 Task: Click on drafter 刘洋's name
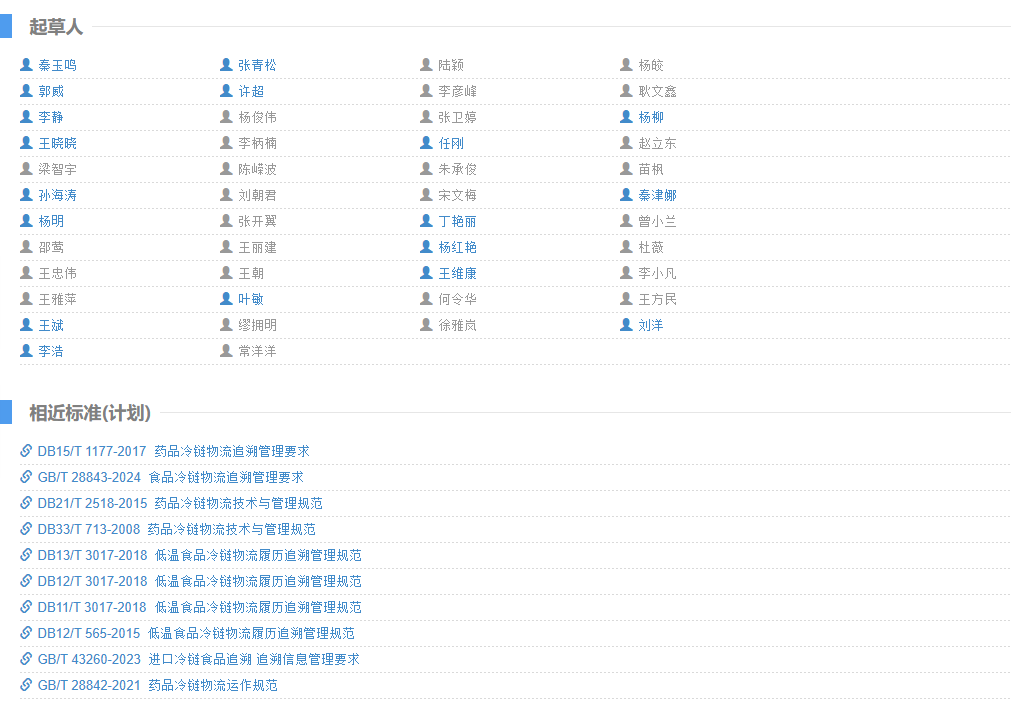point(651,325)
